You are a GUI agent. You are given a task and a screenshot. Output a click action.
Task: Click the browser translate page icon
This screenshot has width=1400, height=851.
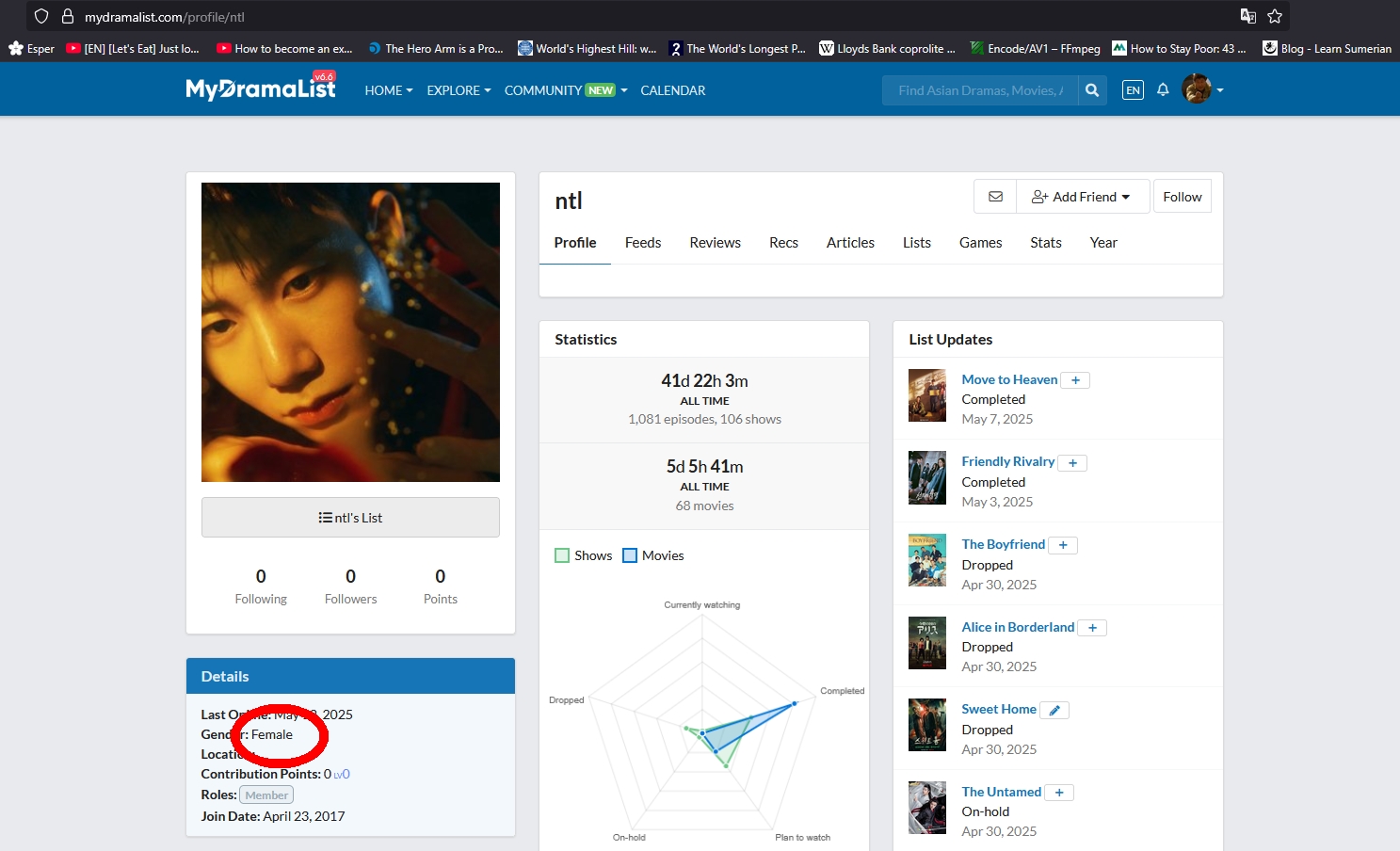[1248, 16]
